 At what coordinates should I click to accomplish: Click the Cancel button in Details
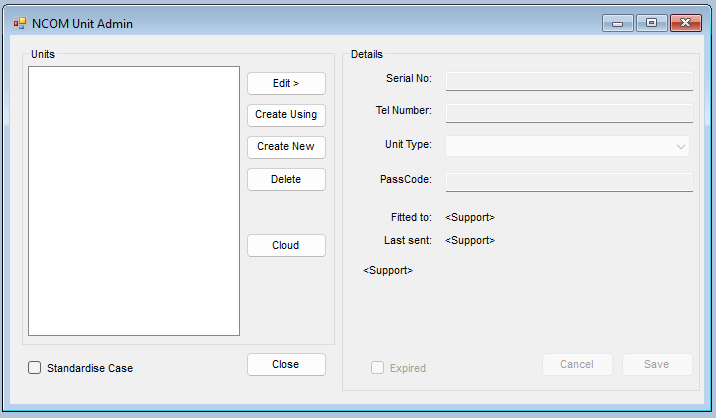[x=577, y=365]
